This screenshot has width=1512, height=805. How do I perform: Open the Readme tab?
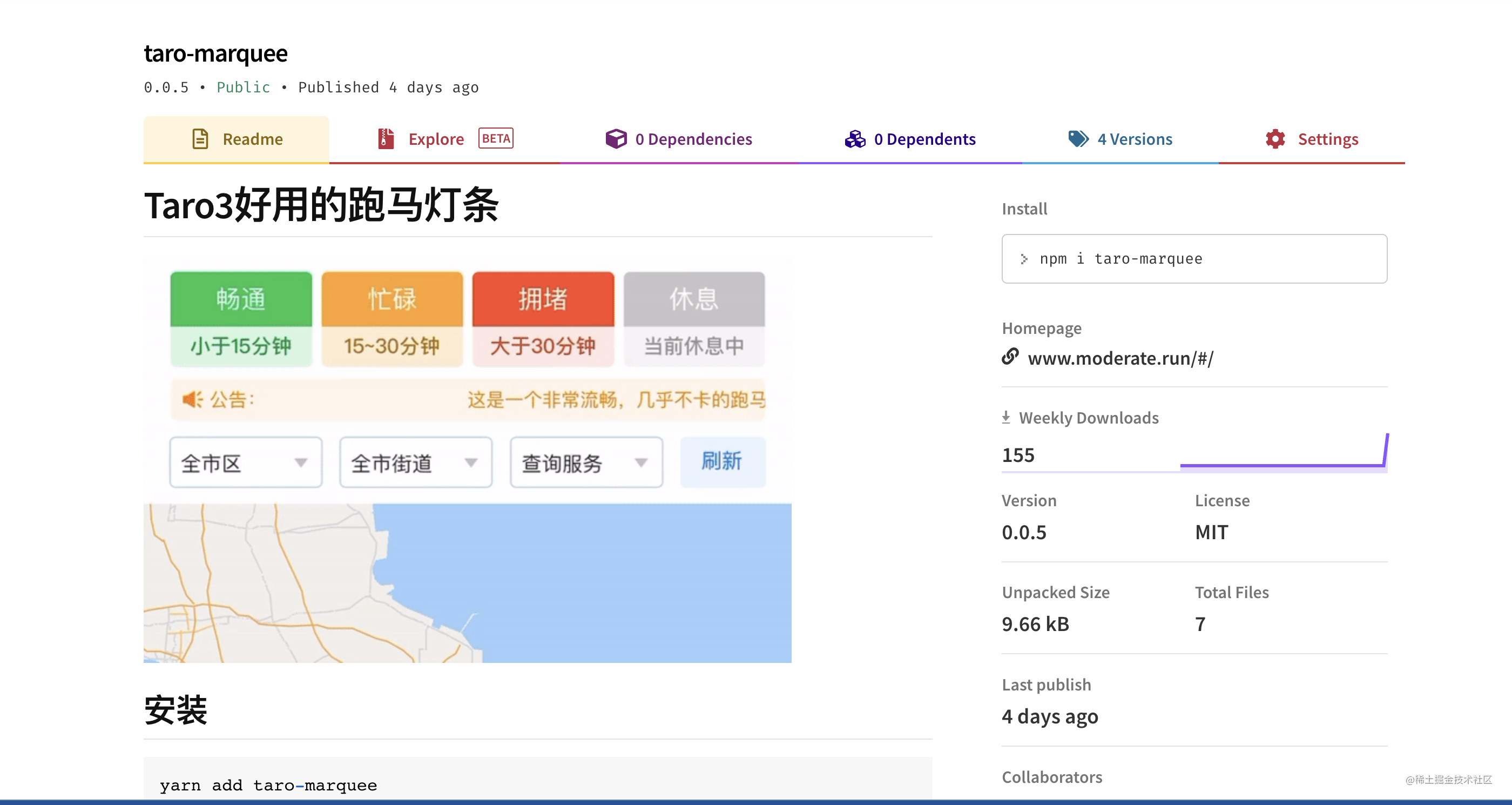236,139
